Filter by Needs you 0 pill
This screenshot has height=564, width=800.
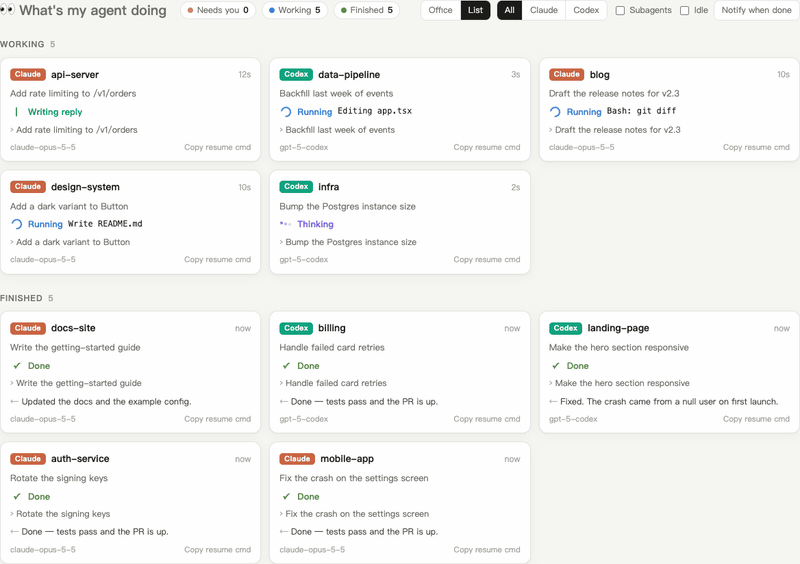pyautogui.click(x=218, y=10)
